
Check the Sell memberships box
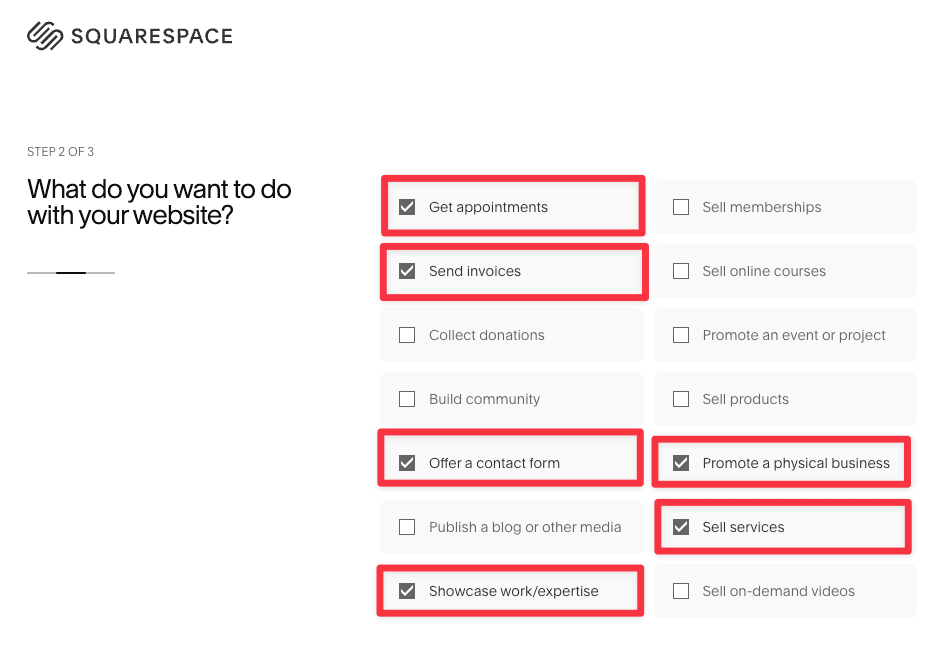pyautogui.click(x=681, y=207)
